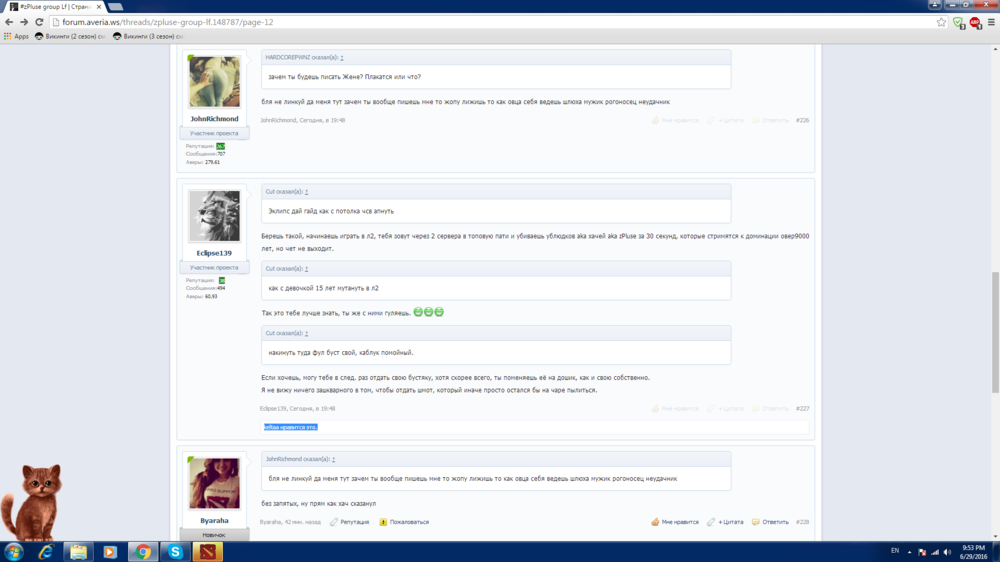This screenshot has height=562, width=1000.
Task: Open the Dota 2 taskbar icon
Action: [207, 551]
